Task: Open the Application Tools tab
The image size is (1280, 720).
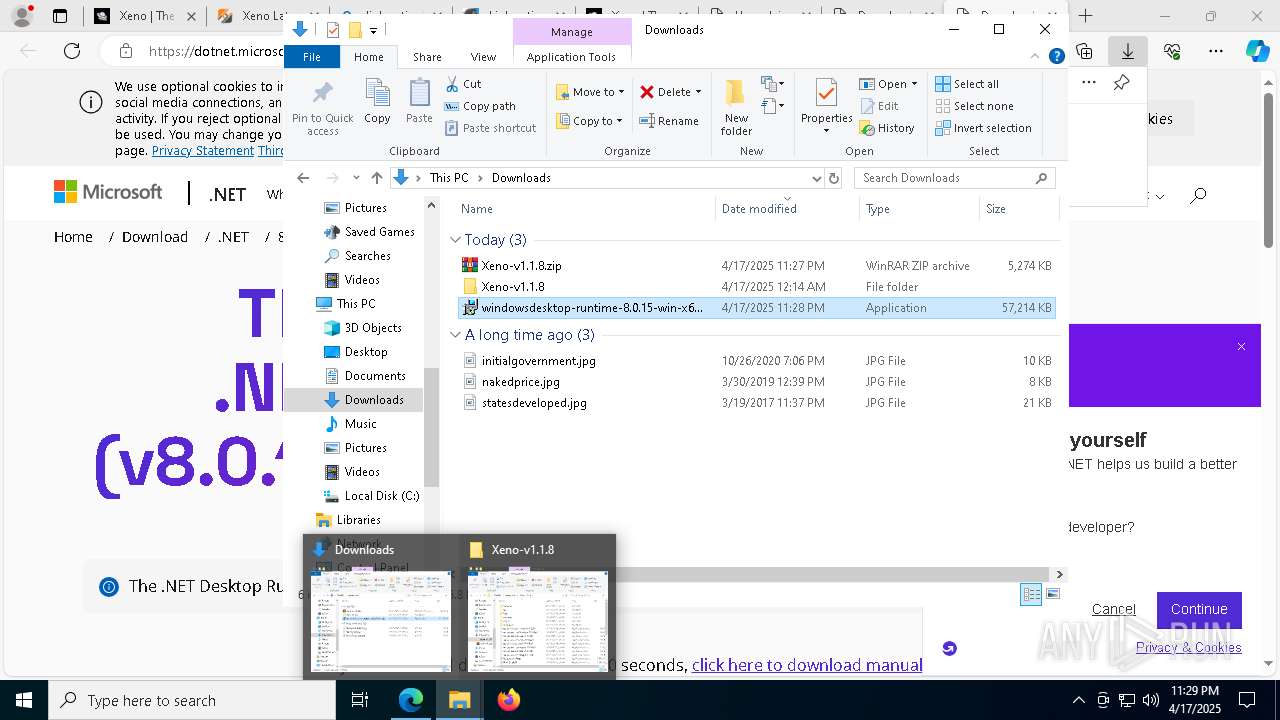Action: click(571, 57)
